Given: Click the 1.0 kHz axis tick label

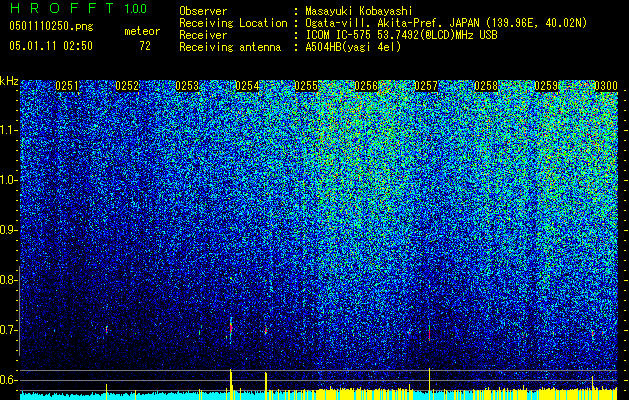Looking at the screenshot, I should tap(9, 180).
